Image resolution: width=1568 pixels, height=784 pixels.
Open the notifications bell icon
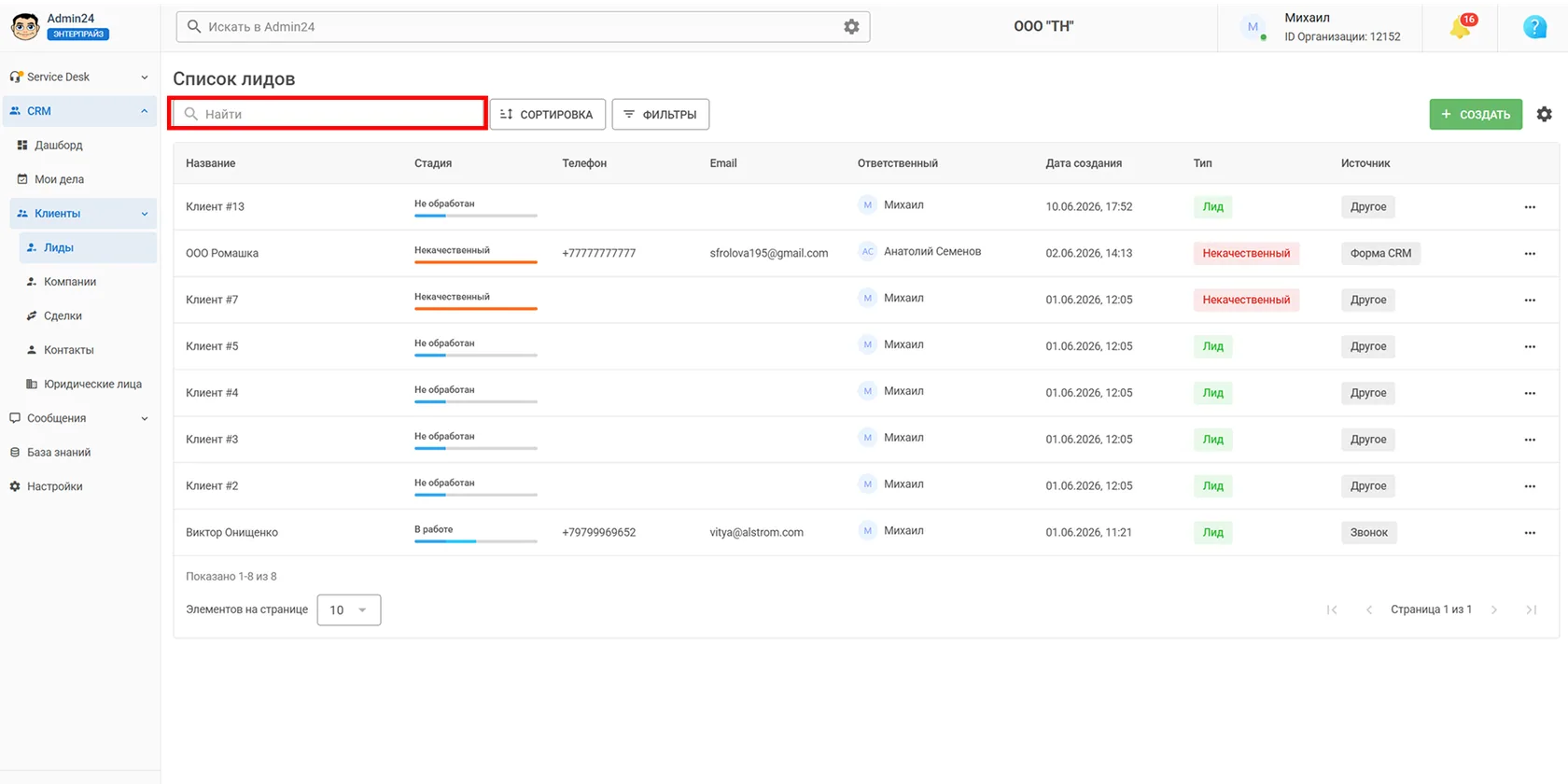(1461, 27)
